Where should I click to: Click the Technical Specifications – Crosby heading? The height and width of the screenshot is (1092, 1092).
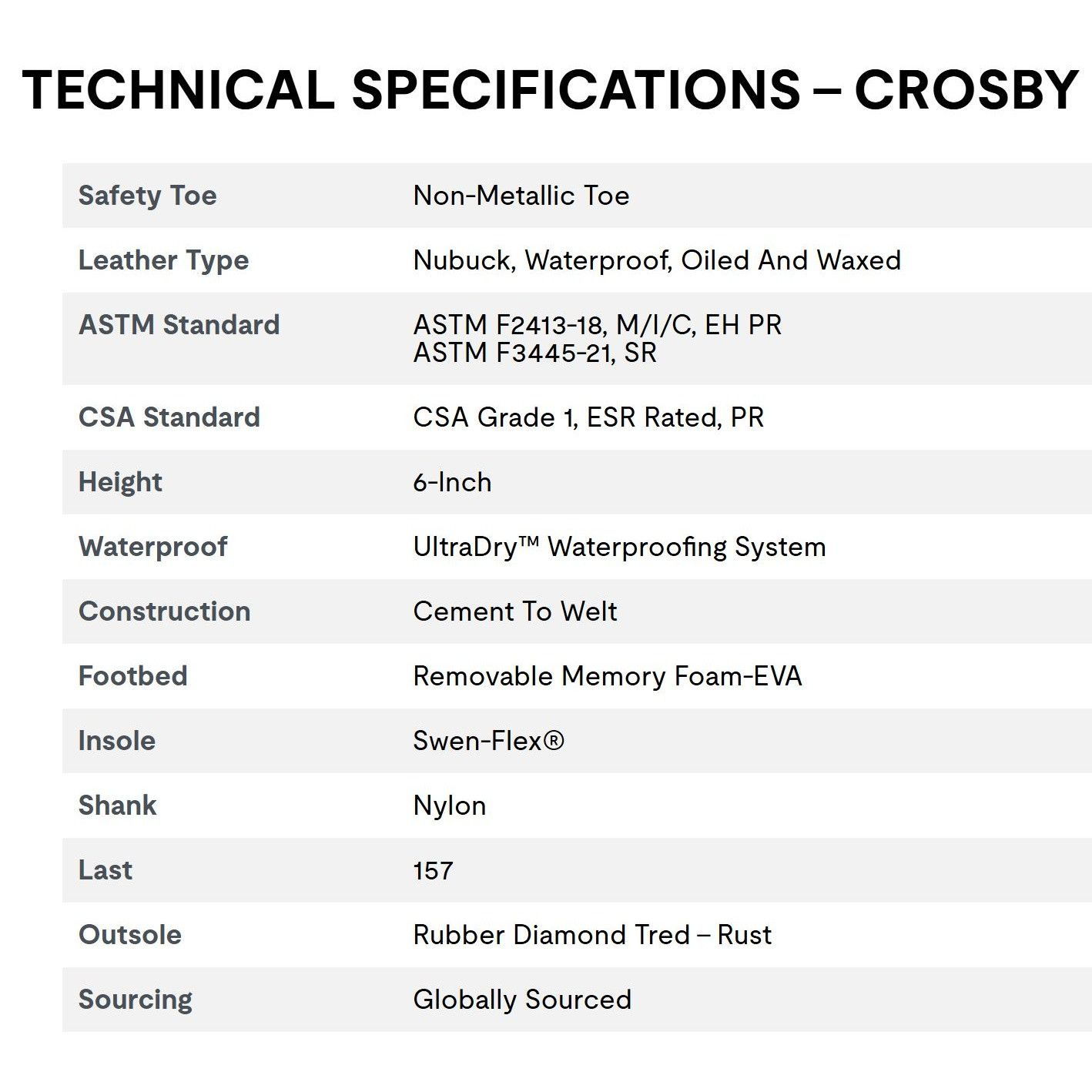pyautogui.click(x=550, y=89)
